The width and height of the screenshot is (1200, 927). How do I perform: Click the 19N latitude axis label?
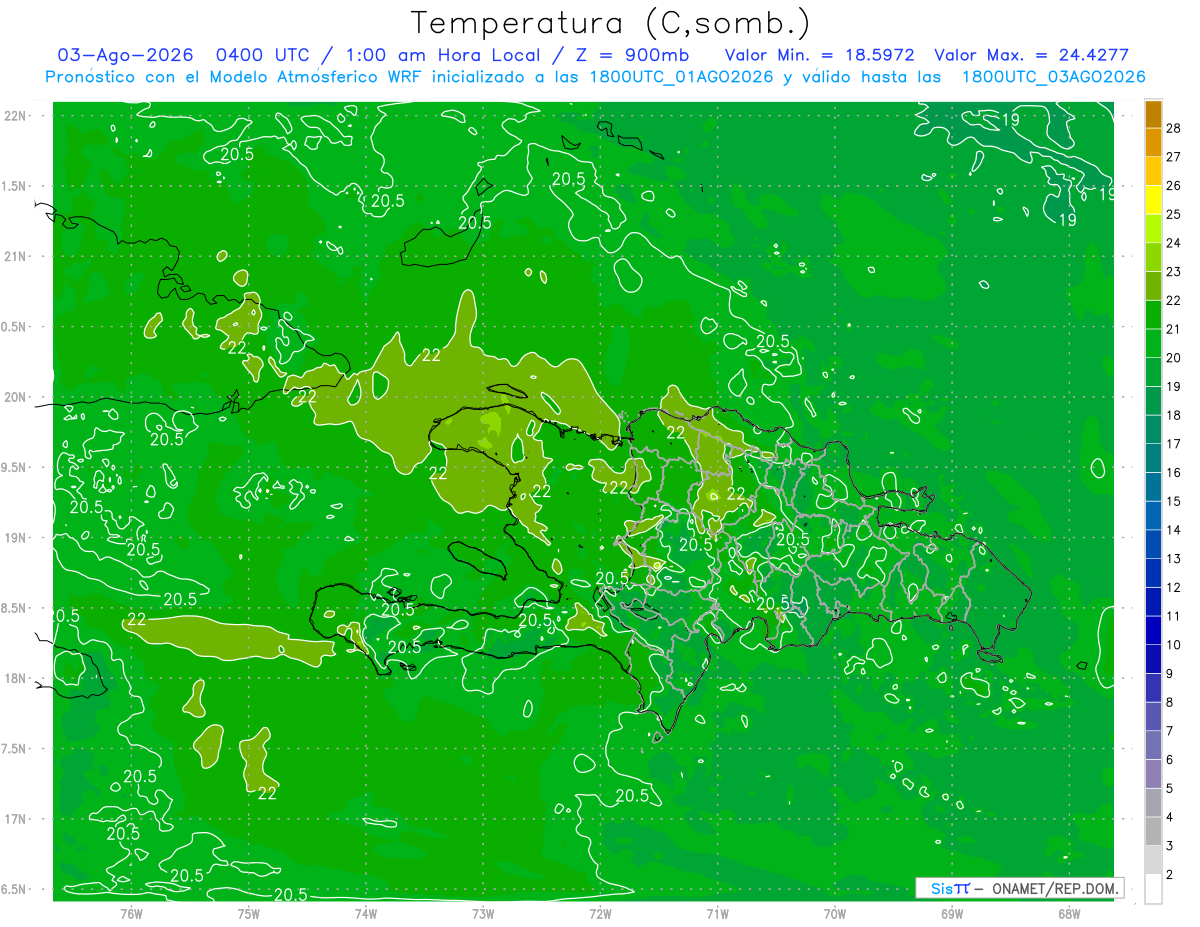pos(17,537)
